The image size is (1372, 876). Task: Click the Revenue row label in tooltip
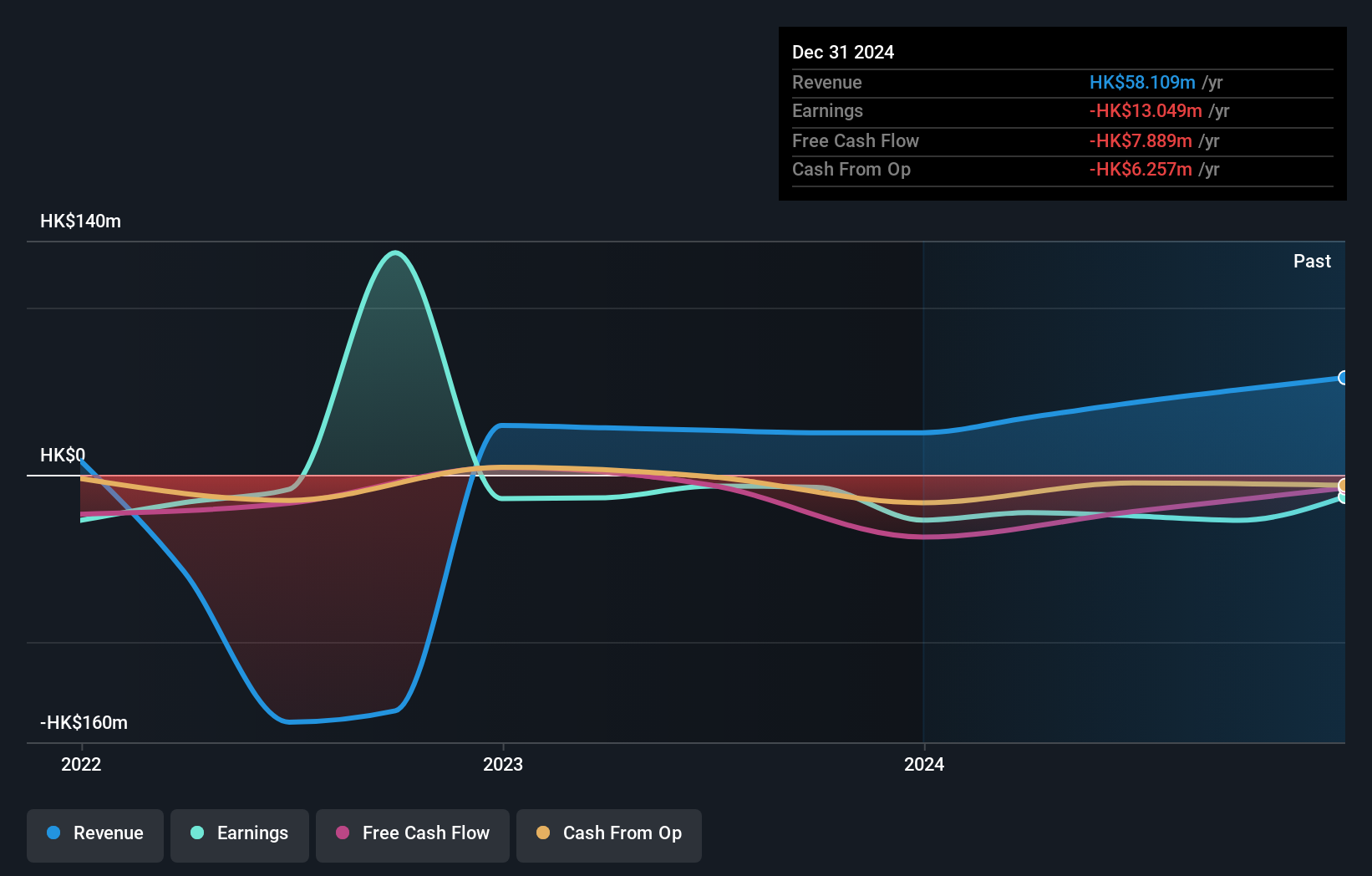pyautogui.click(x=827, y=82)
